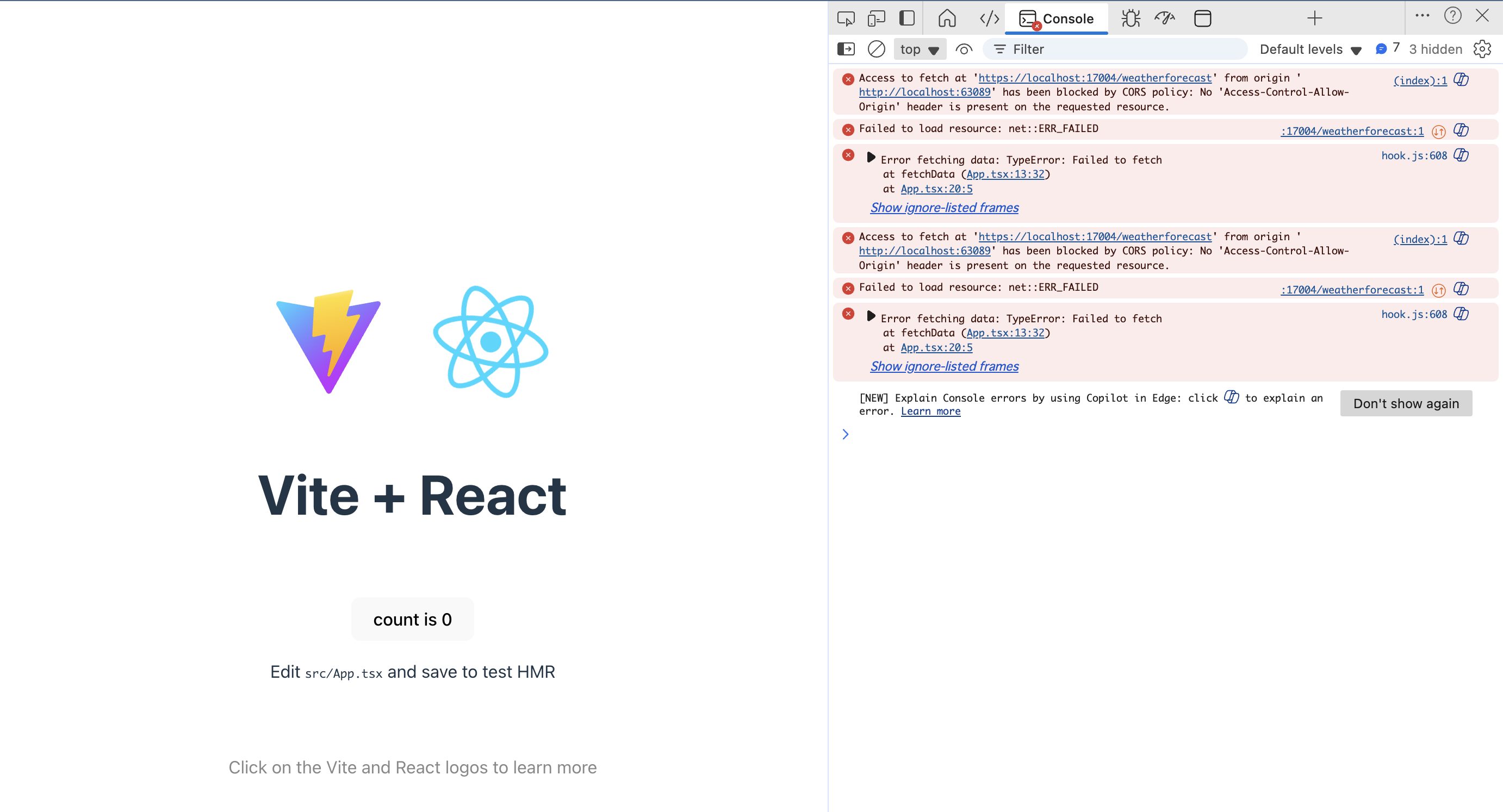Open the Application panel tab
The image size is (1503, 812).
click(1202, 18)
